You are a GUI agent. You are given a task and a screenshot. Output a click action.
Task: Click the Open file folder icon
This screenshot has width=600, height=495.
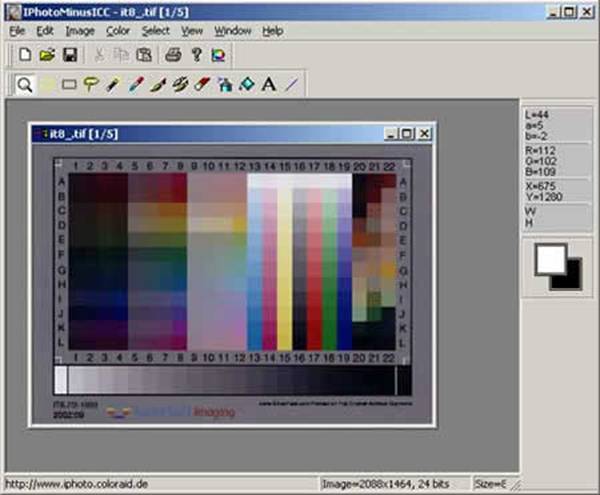click(47, 54)
